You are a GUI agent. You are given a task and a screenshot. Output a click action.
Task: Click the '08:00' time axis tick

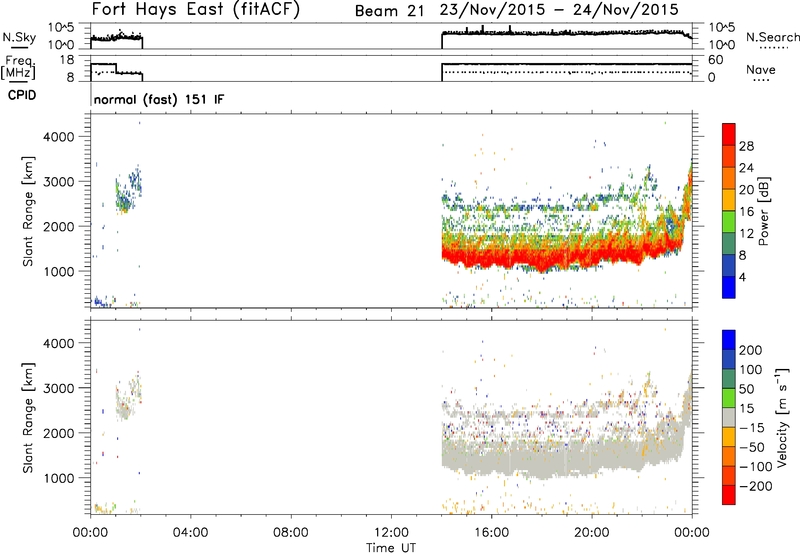pos(291,533)
